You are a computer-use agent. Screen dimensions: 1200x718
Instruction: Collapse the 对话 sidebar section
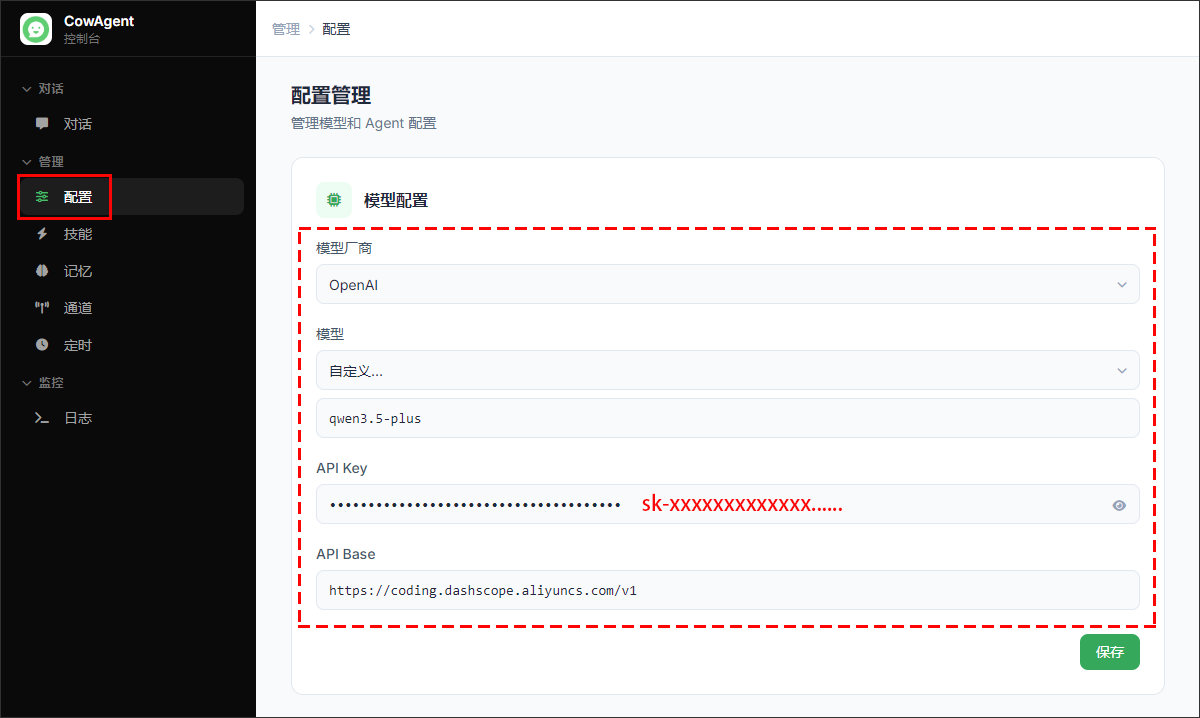[27, 89]
